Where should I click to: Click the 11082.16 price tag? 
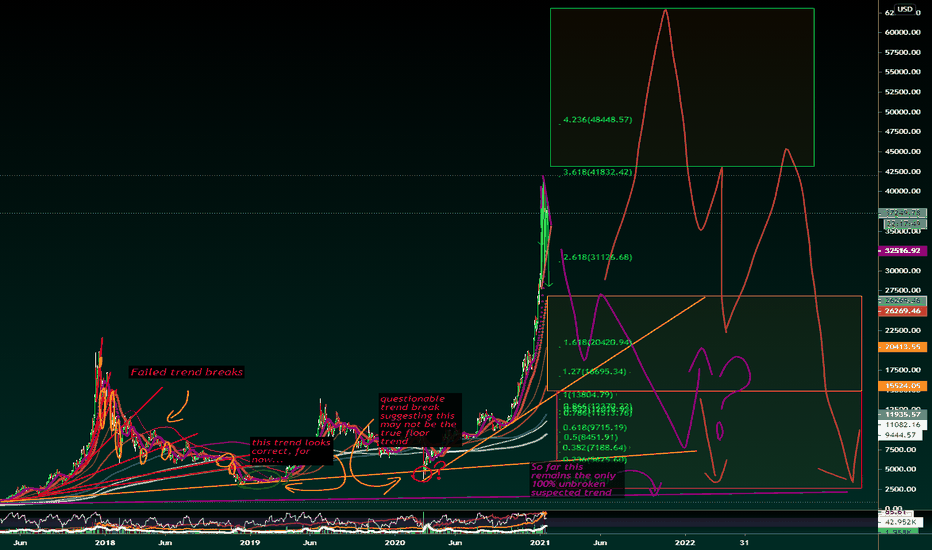902,425
